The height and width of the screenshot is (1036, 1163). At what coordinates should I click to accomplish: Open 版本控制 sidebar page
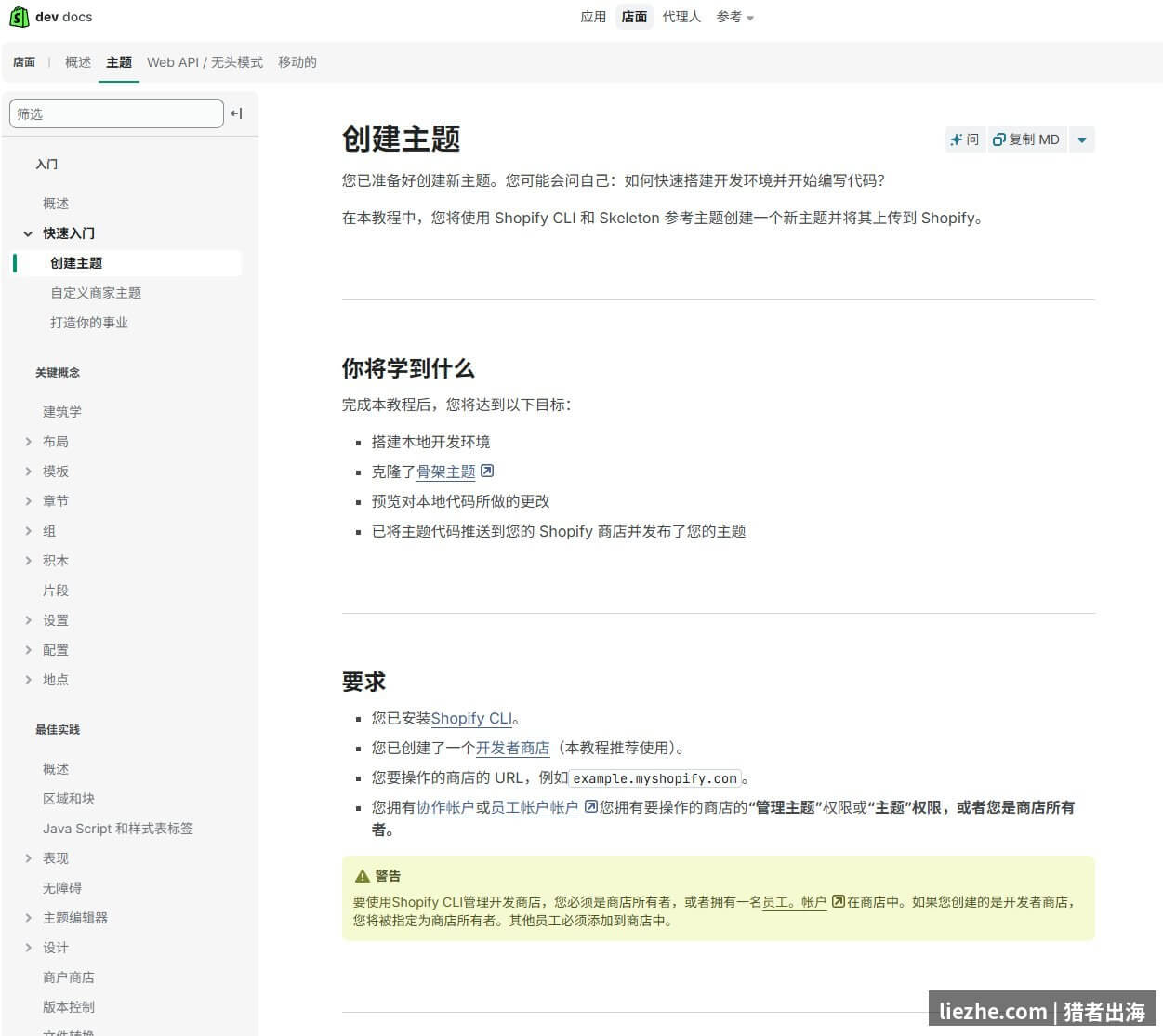tap(69, 1007)
